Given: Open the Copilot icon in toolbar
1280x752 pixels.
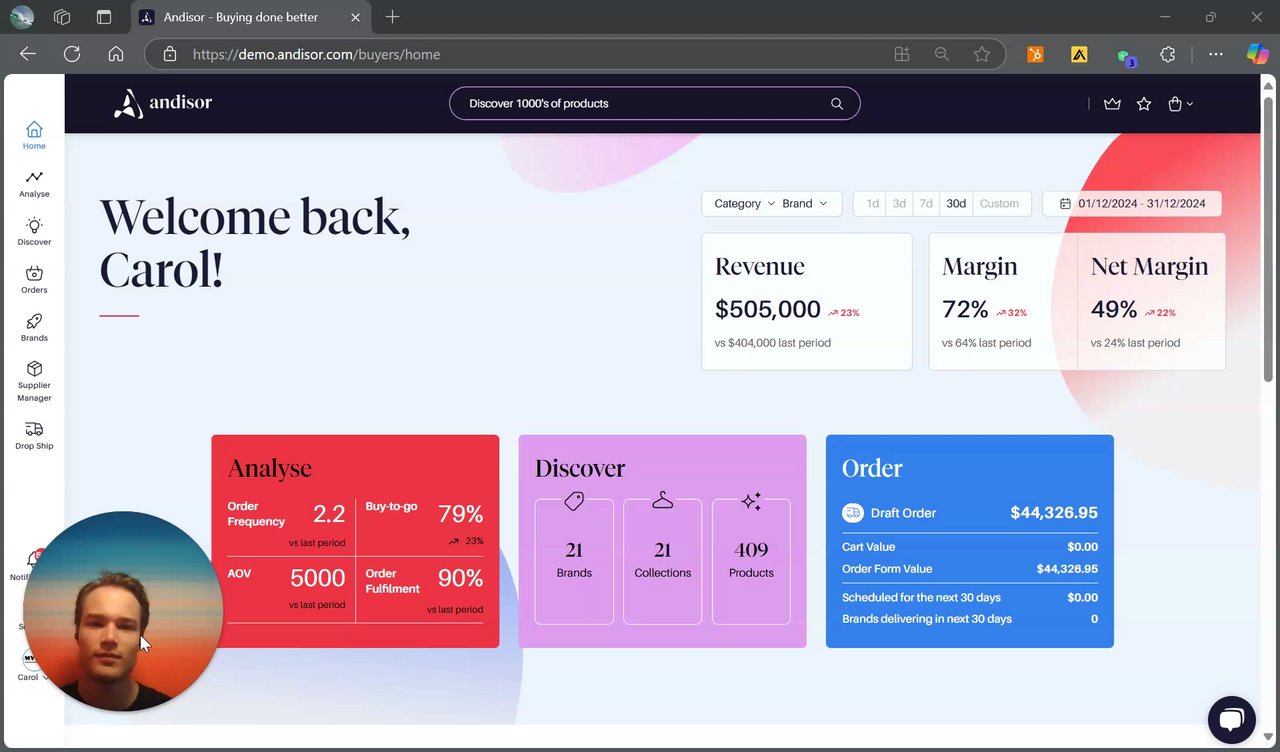Looking at the screenshot, I should tap(1257, 54).
